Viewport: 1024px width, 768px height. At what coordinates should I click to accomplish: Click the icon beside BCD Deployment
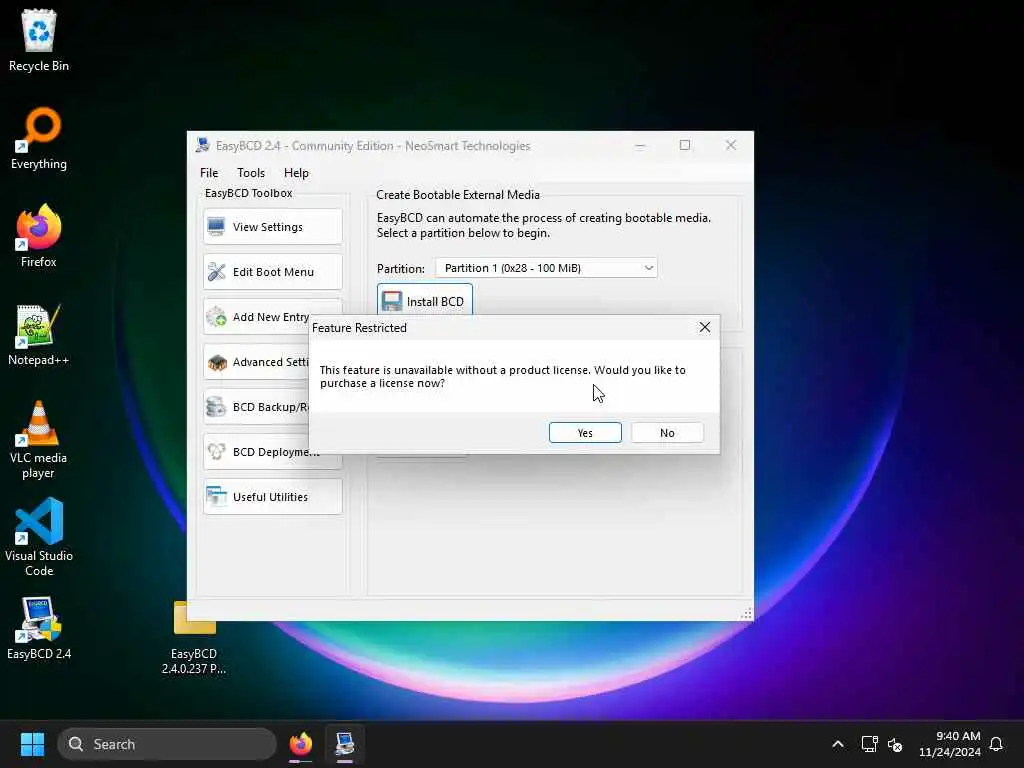[216, 451]
